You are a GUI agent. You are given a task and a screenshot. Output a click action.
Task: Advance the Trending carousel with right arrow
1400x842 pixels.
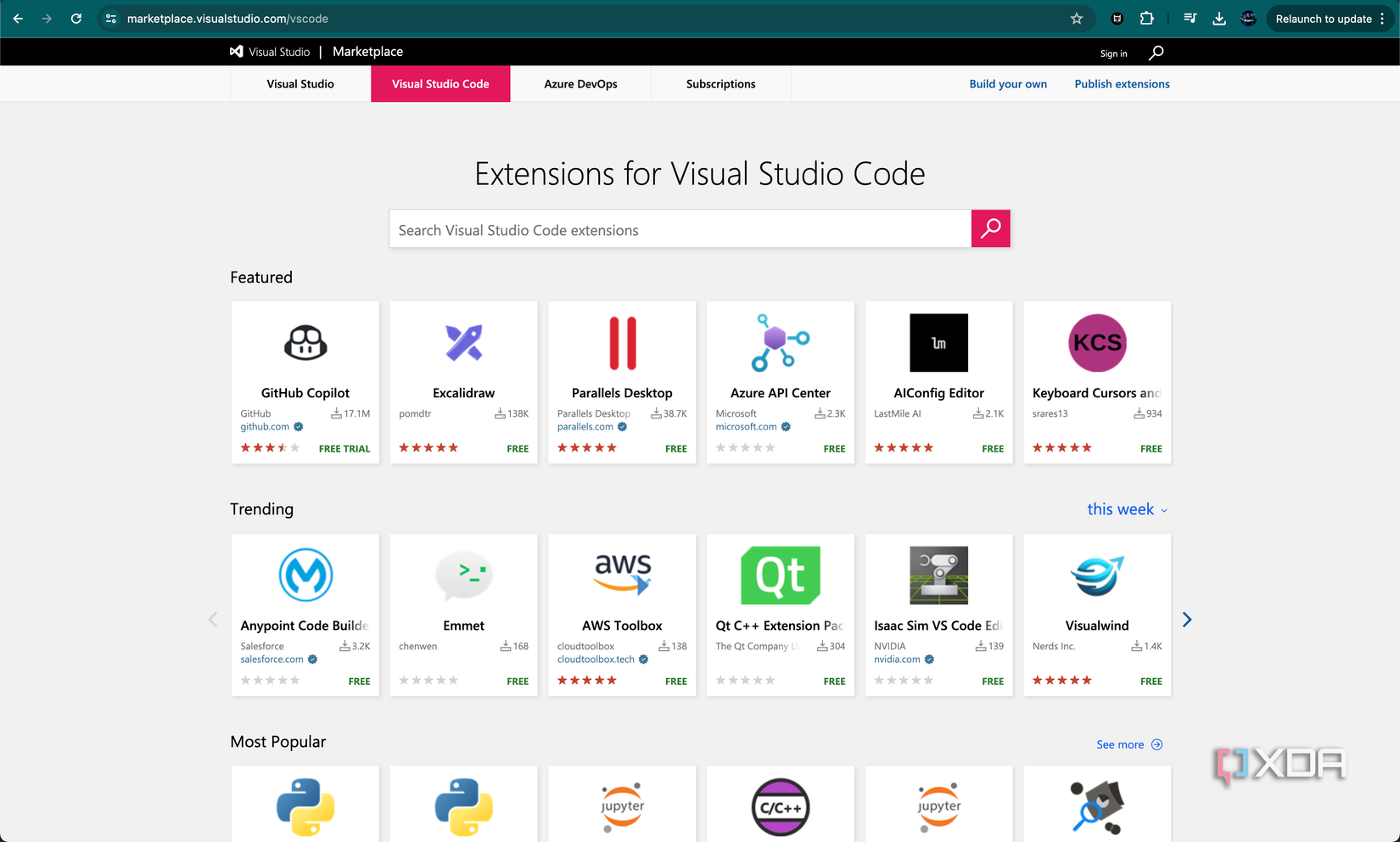point(1186,619)
